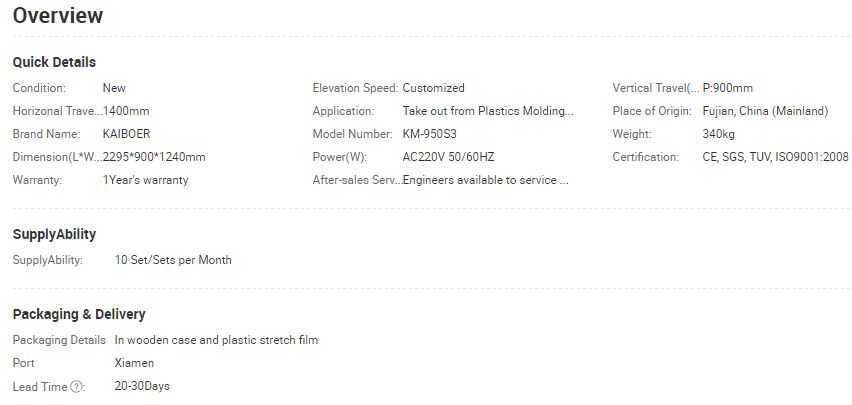Click the wooden case packaging details text
The image size is (852, 405).
pyautogui.click(x=216, y=340)
